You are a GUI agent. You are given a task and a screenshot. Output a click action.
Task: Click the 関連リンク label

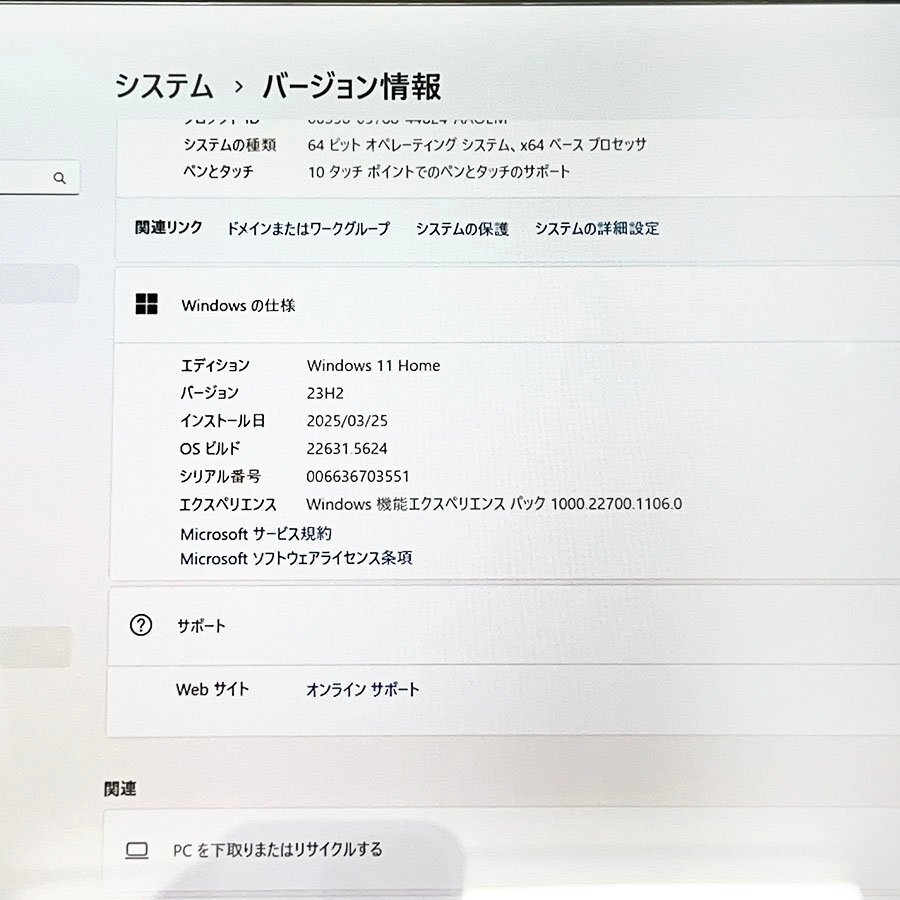point(169,228)
